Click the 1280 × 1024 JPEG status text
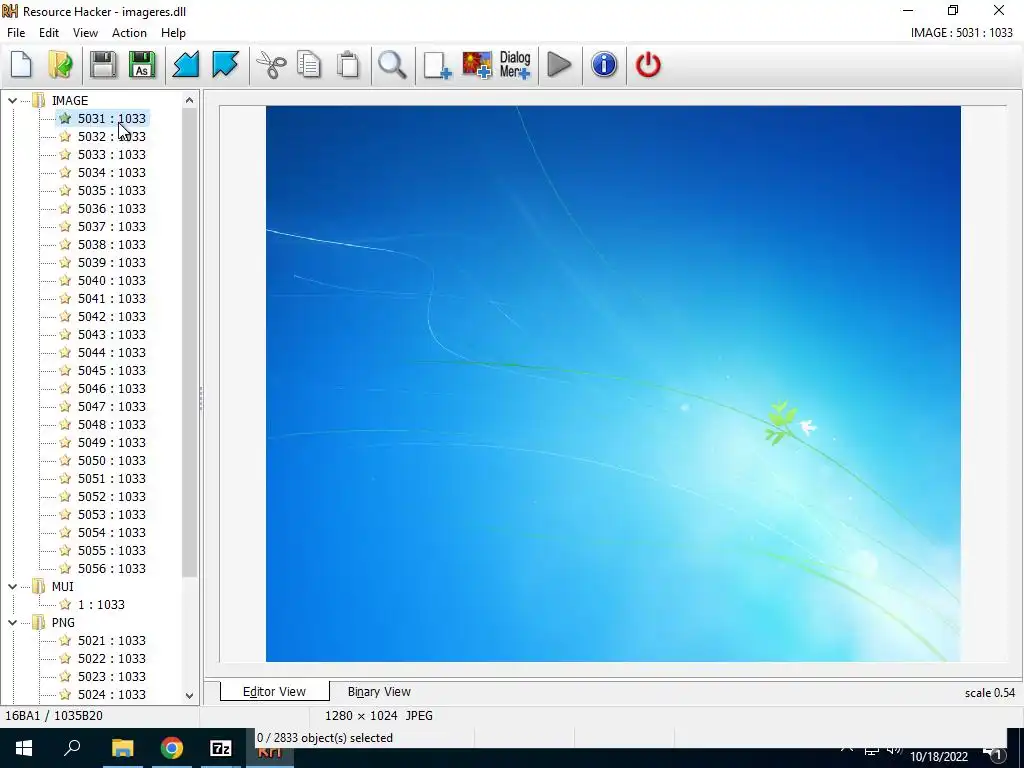This screenshot has height=768, width=1024. 379,716
